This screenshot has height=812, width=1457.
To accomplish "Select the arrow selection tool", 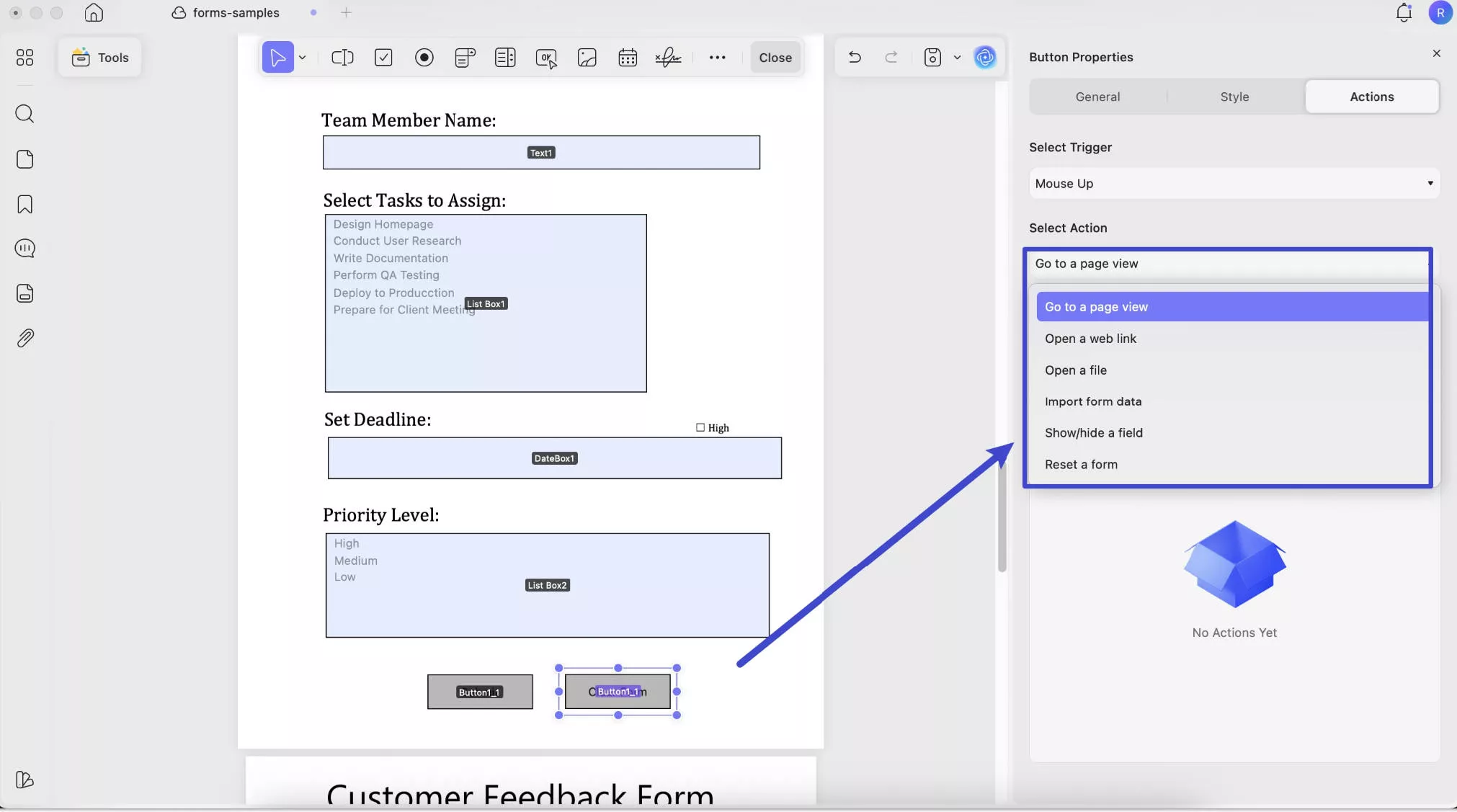I will pos(277,58).
